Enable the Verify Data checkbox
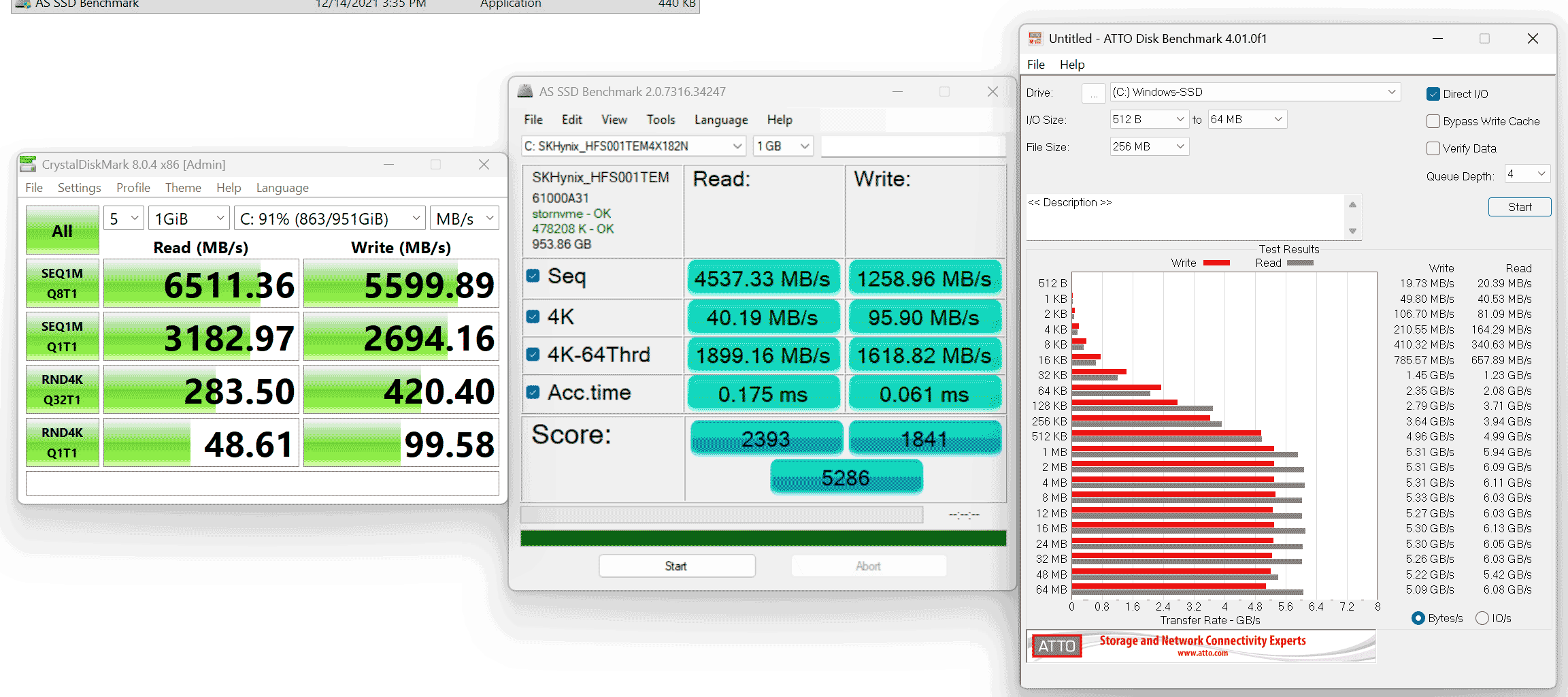This screenshot has width=1568, height=697. (x=1433, y=148)
